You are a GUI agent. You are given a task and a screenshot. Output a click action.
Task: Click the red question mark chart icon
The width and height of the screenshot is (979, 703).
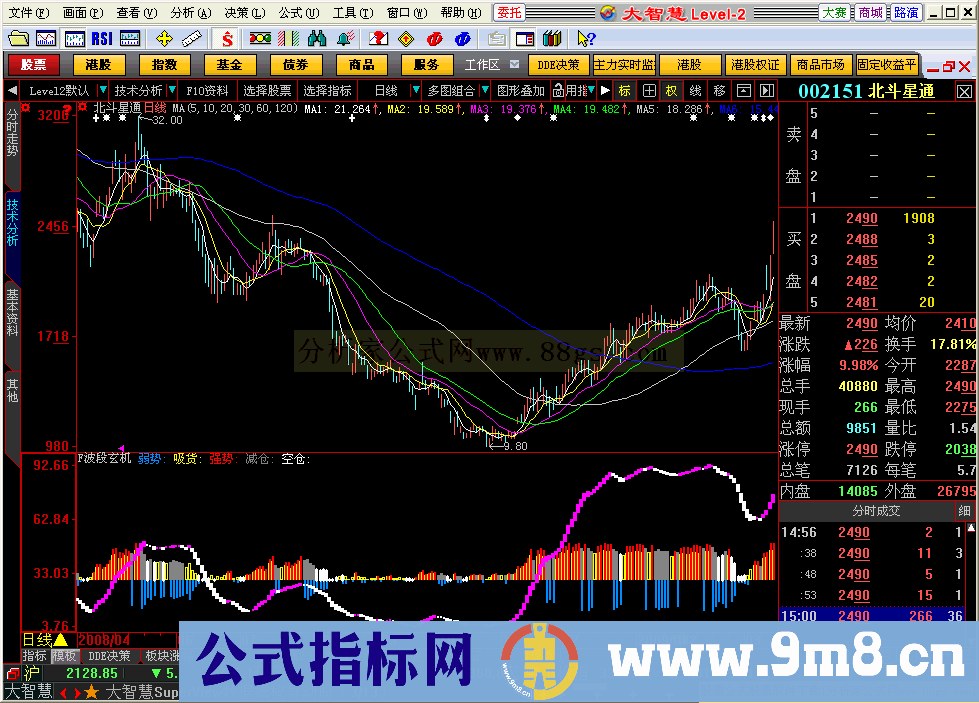click(378, 39)
